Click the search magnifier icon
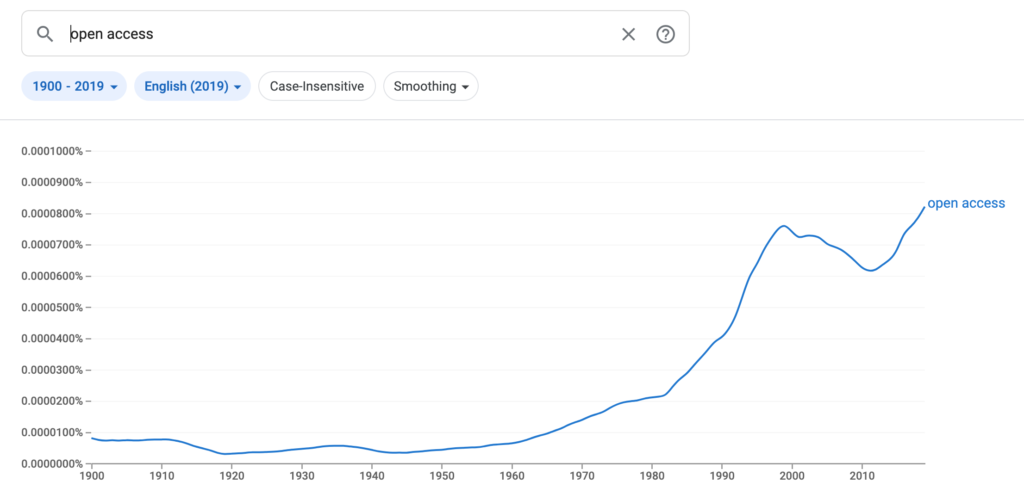This screenshot has height=494, width=1024. tap(45, 34)
